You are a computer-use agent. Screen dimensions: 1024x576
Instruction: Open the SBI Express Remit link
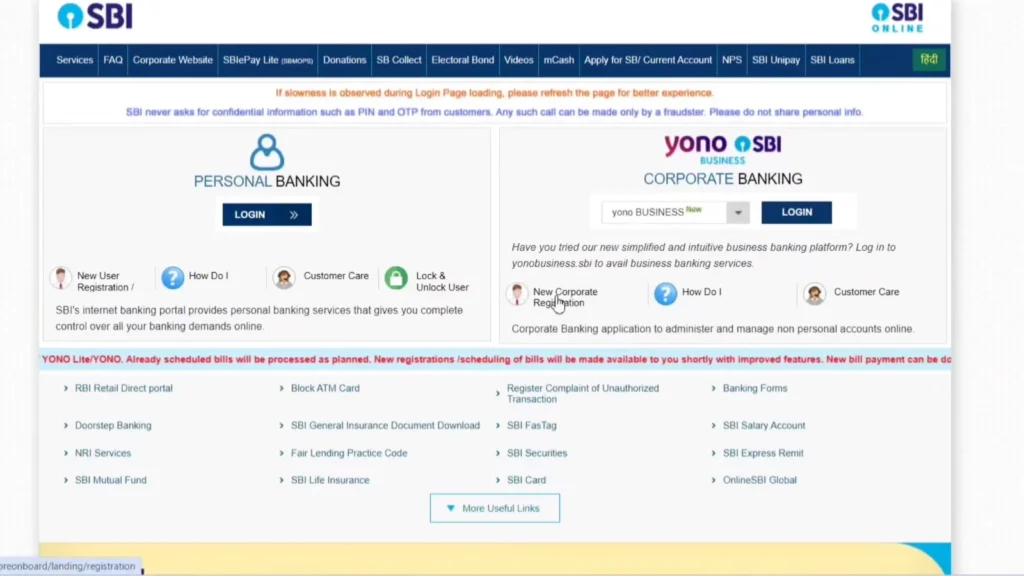pos(763,453)
